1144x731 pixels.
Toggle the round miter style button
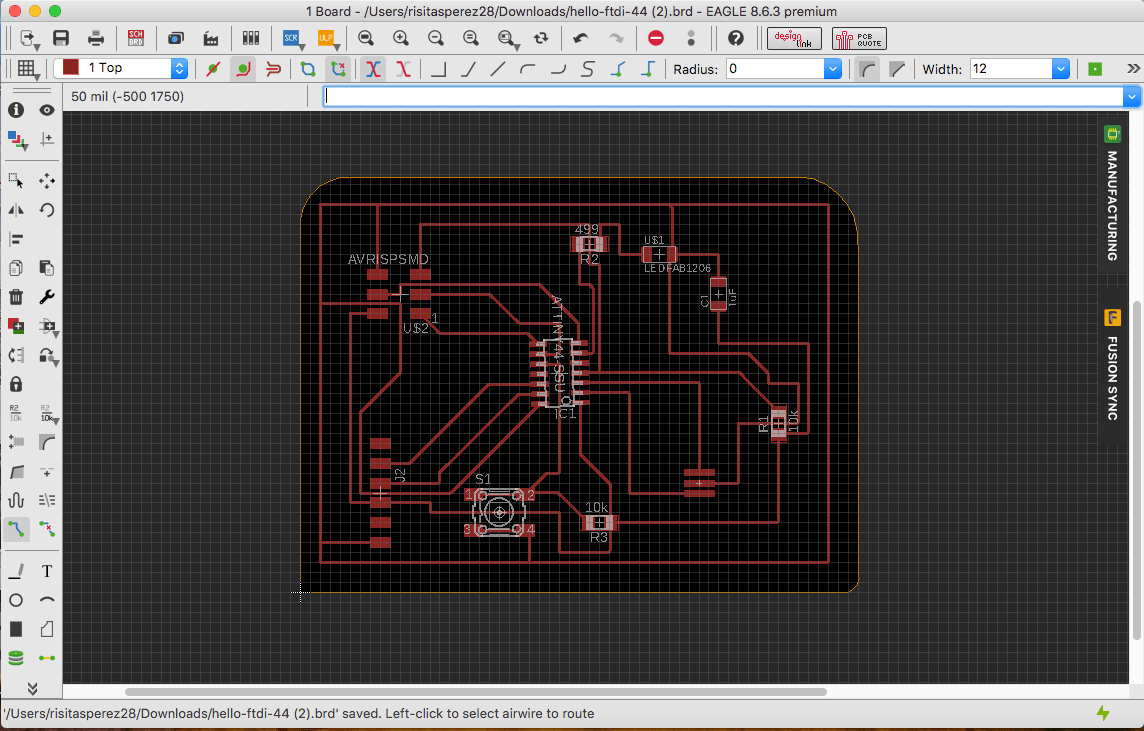[868, 69]
